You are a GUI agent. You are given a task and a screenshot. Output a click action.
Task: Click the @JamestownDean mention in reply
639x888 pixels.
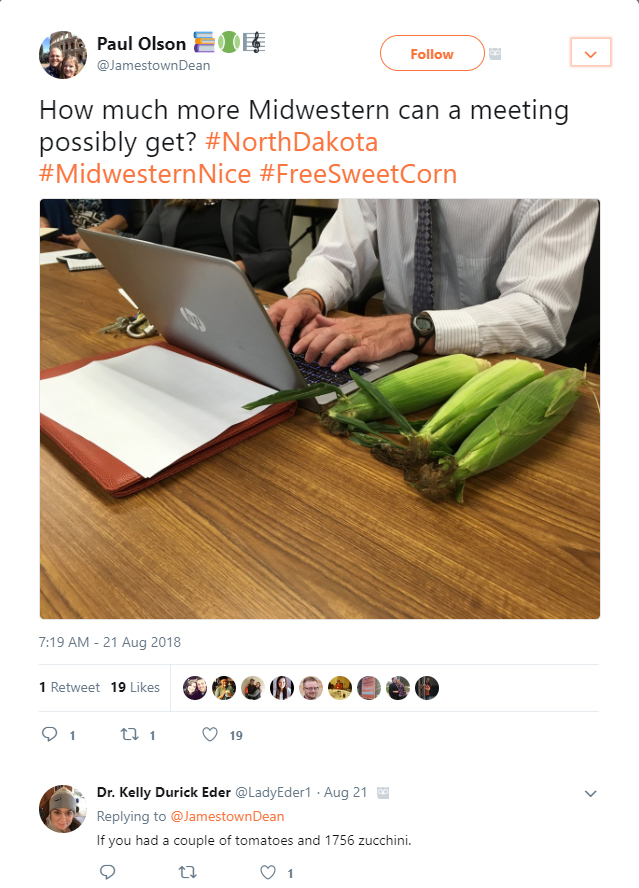click(227, 816)
